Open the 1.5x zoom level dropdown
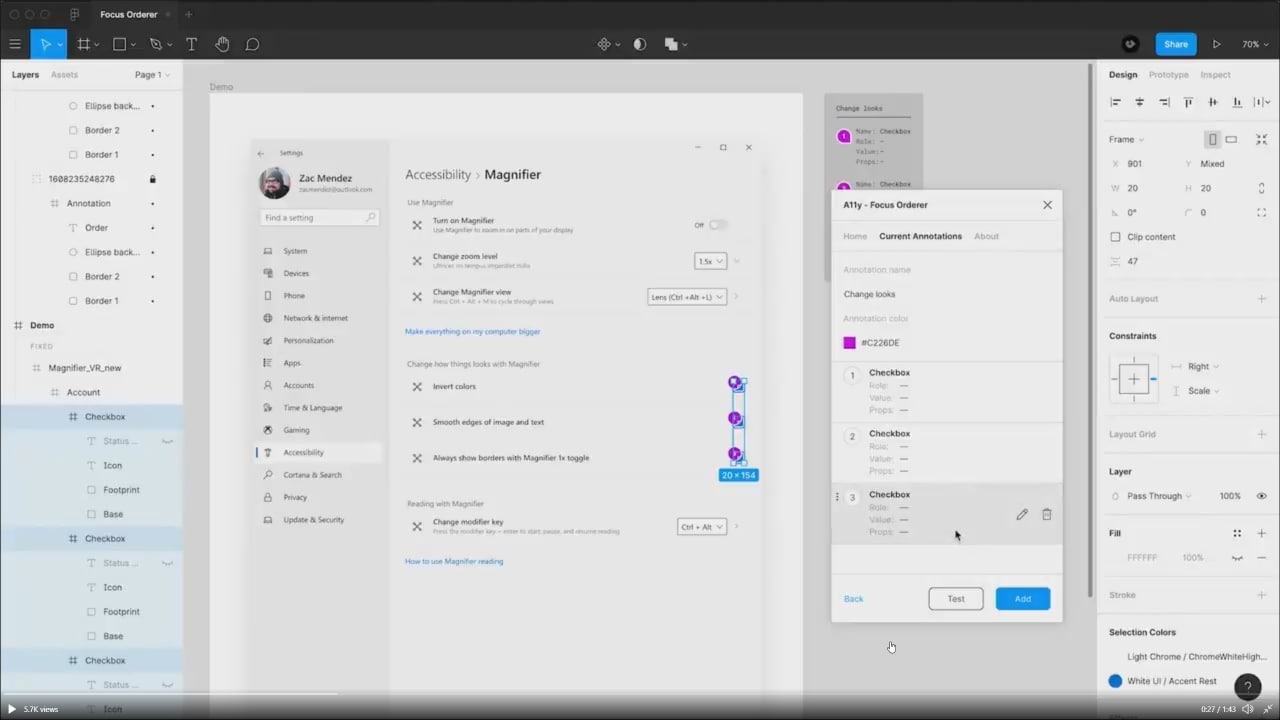1280x720 pixels. 710,261
